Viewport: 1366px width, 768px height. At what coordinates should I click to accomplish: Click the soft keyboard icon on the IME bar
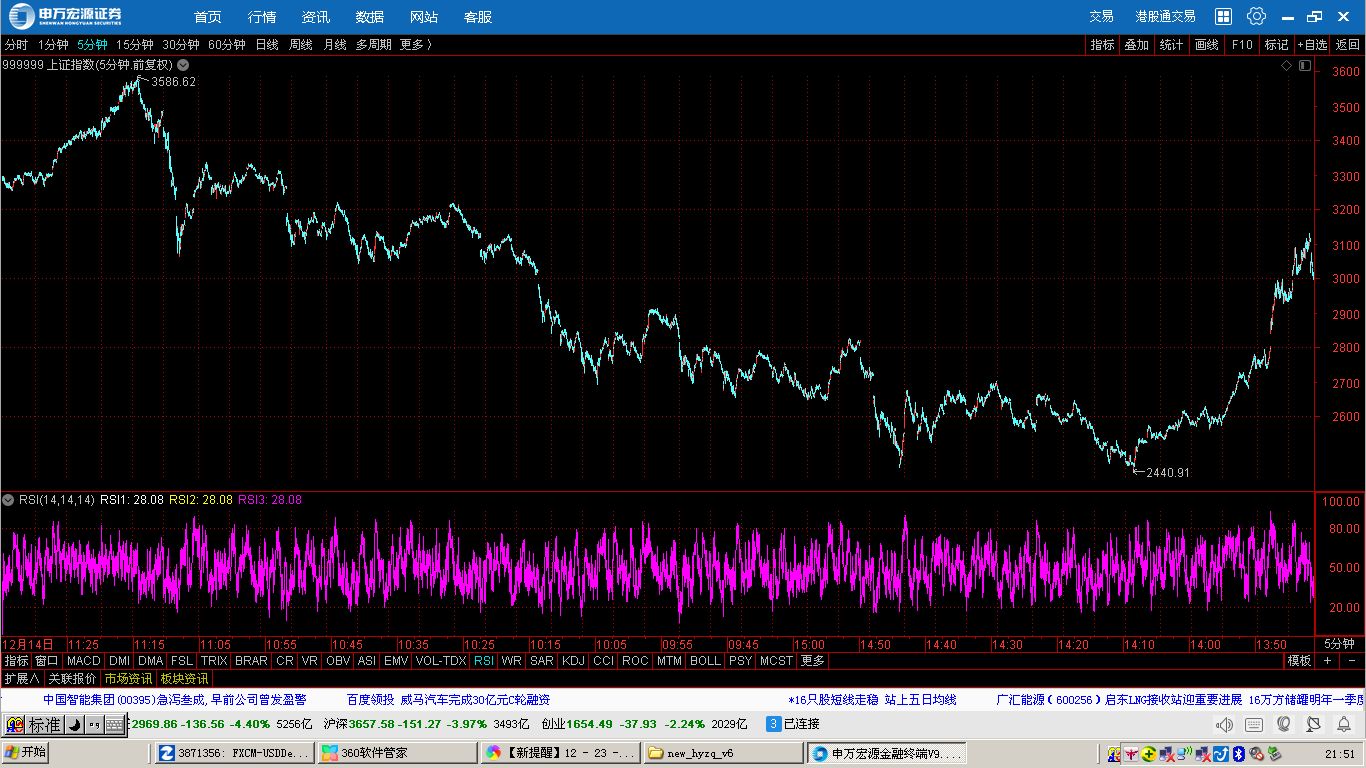(113, 725)
